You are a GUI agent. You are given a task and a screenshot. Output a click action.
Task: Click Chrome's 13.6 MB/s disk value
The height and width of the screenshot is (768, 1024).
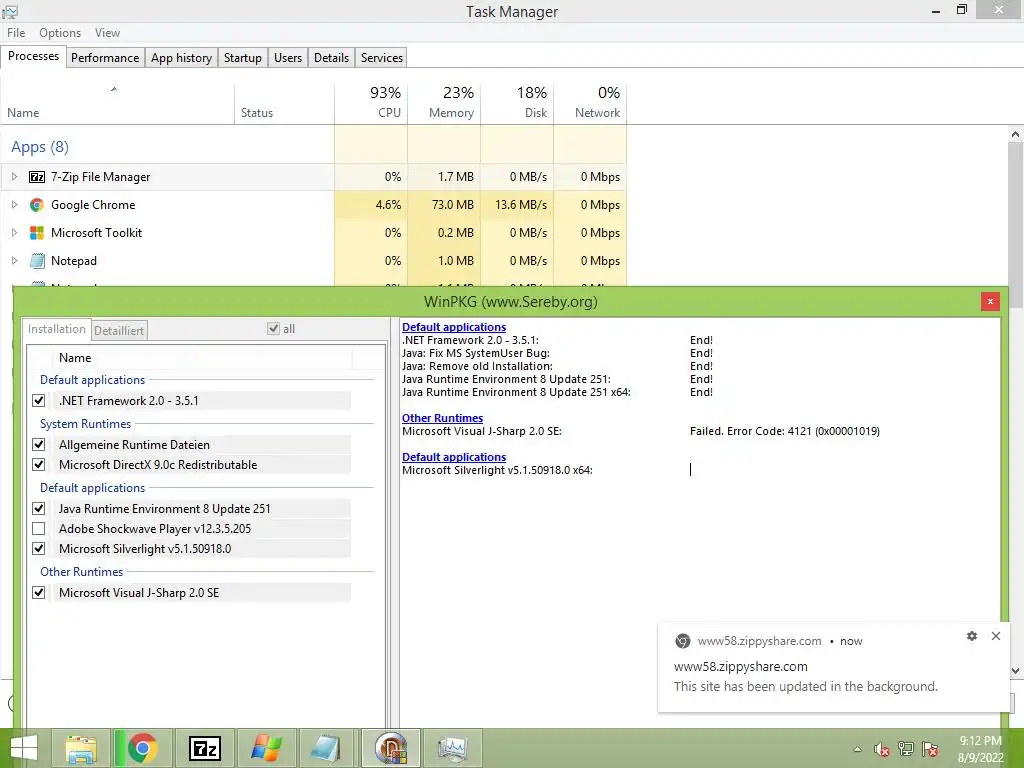click(520, 205)
